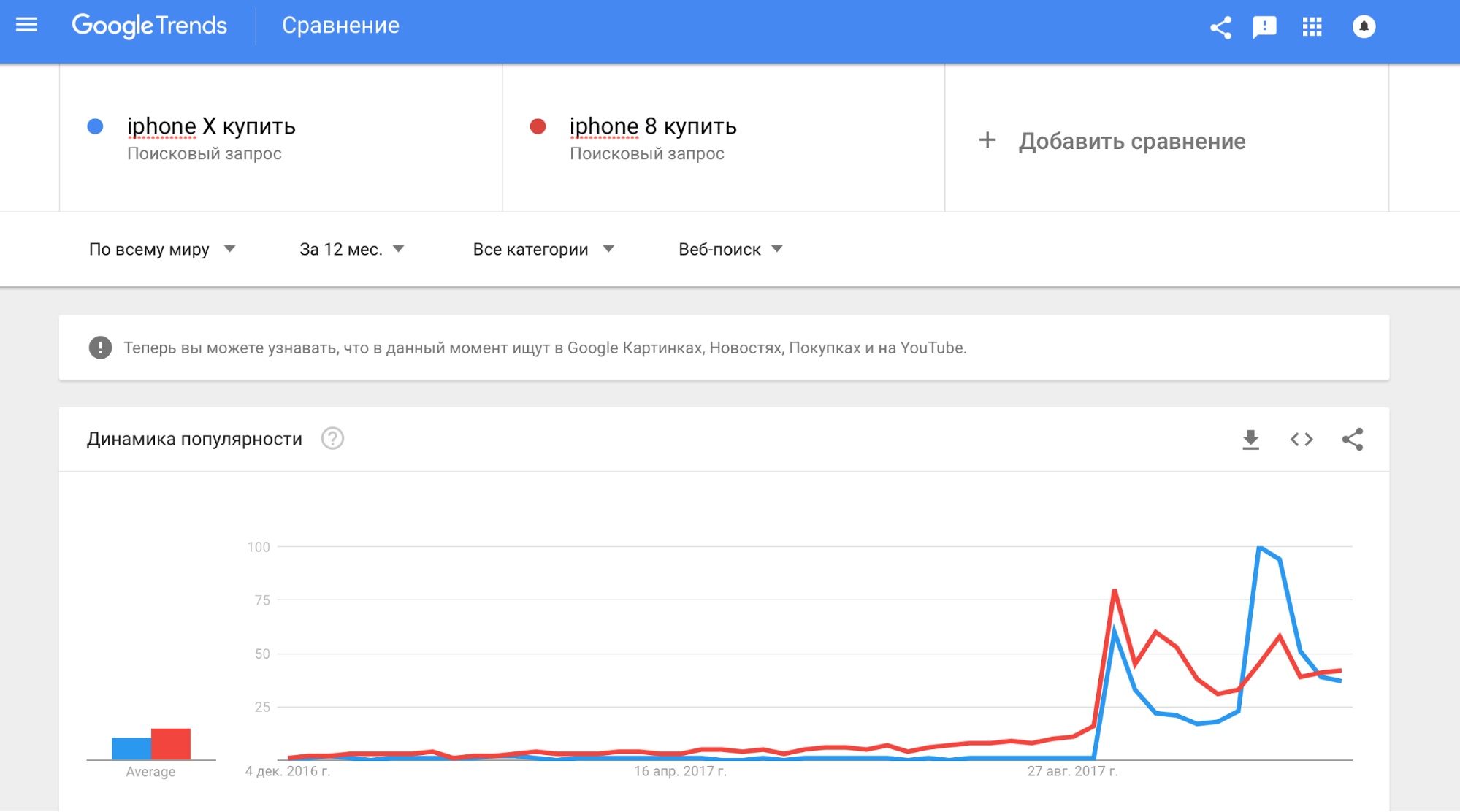Click the blue dot for iphone X
The width and height of the screenshot is (1460, 812).
pos(95,127)
